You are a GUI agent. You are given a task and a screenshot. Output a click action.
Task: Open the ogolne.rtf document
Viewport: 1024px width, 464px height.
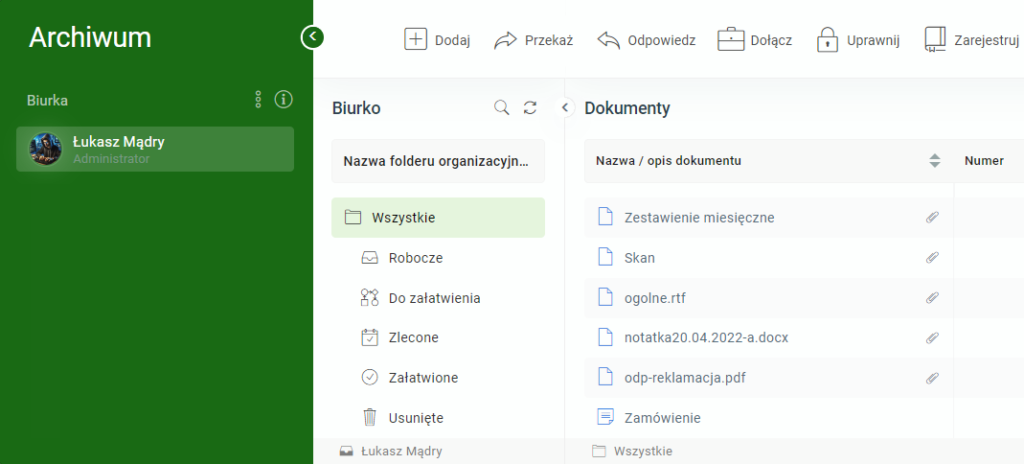click(x=655, y=298)
